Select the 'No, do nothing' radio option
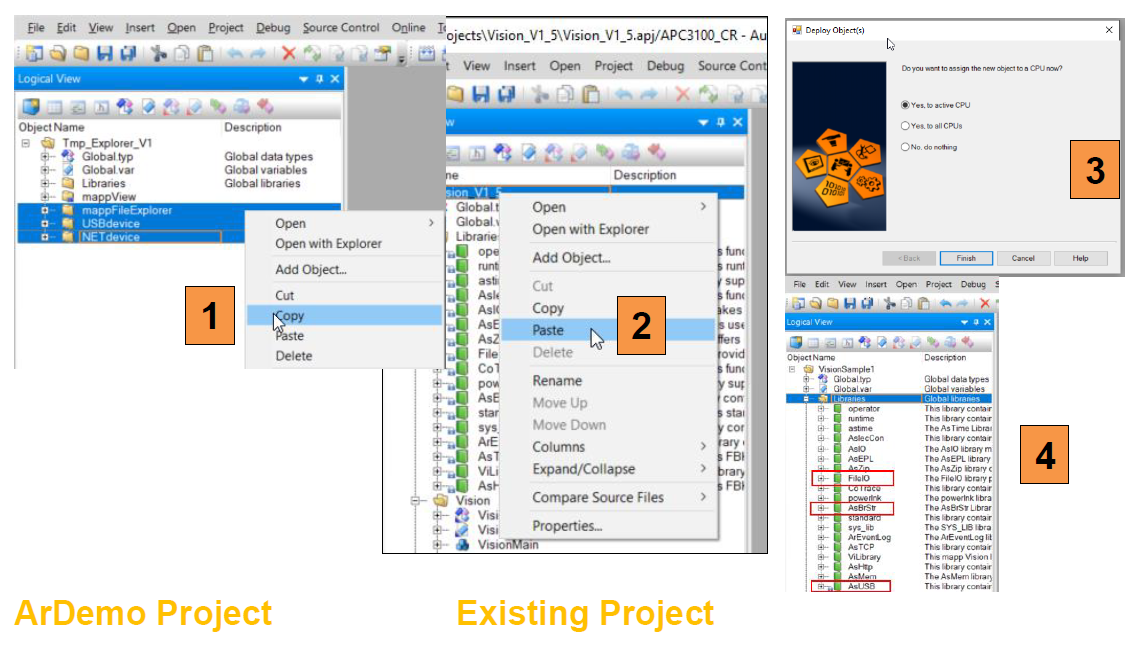This screenshot has height=647, width=1137. (x=905, y=147)
